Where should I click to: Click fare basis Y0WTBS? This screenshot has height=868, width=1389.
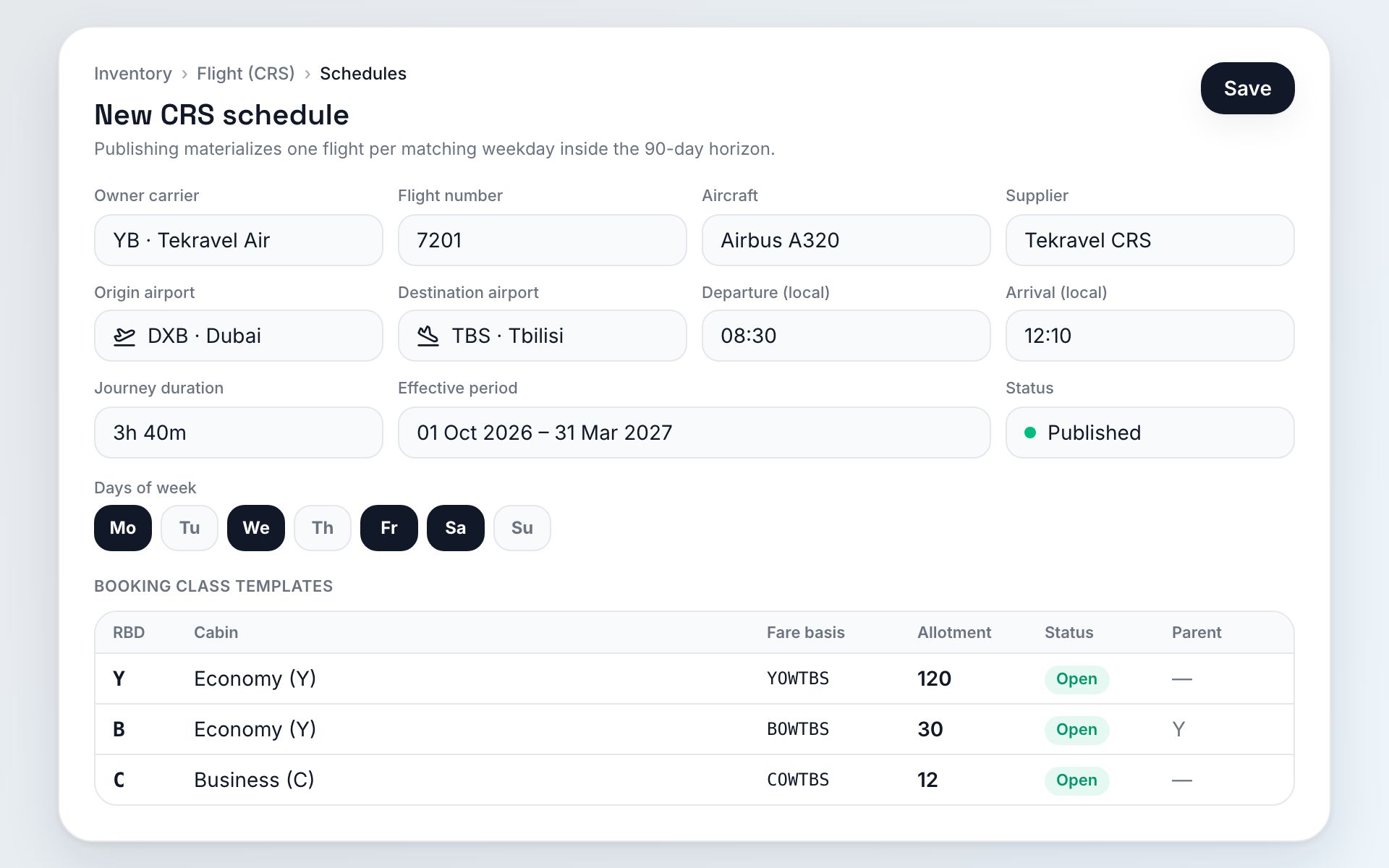coord(798,678)
